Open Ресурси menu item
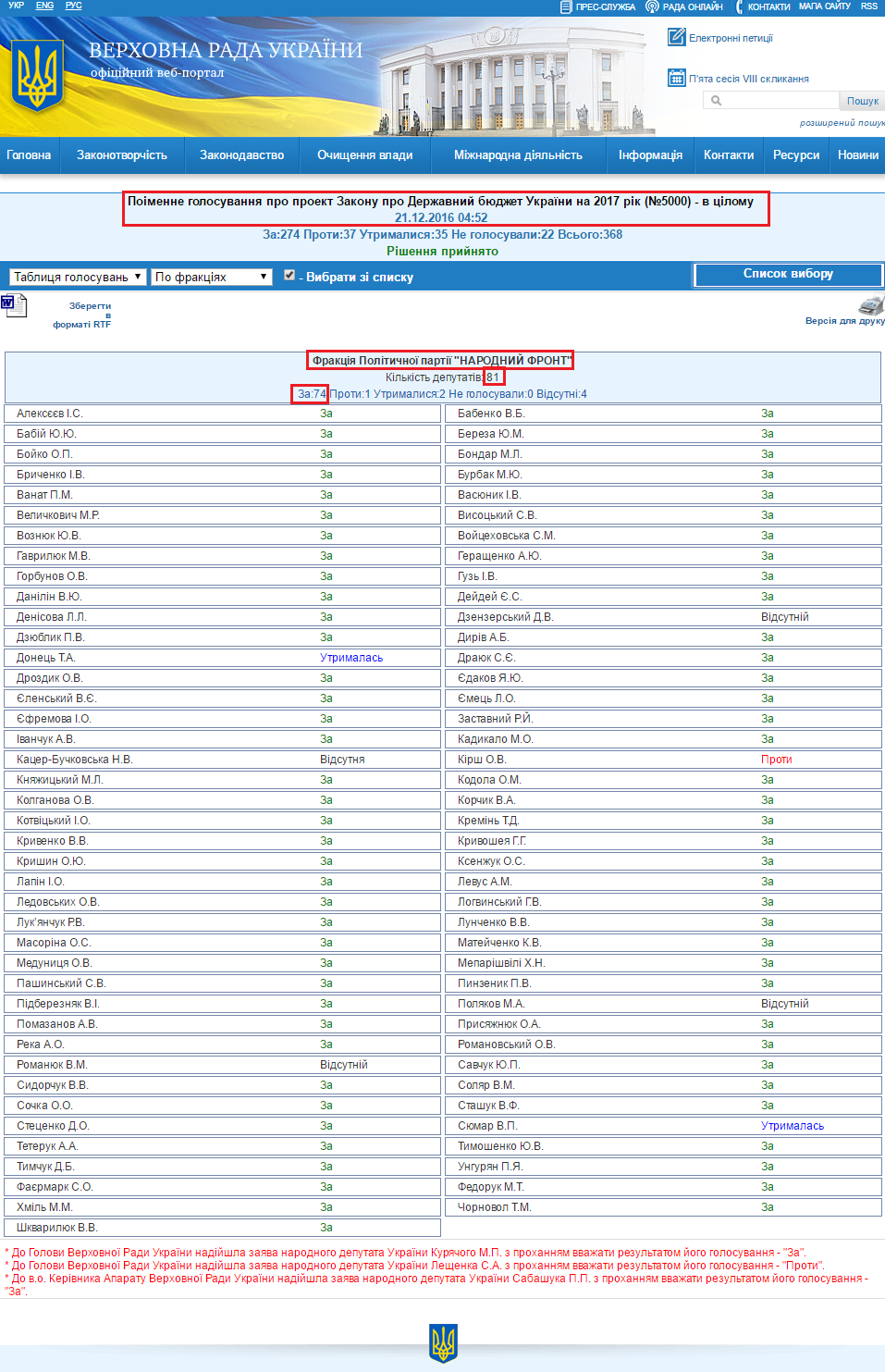The width and height of the screenshot is (885, 1372). click(x=796, y=155)
